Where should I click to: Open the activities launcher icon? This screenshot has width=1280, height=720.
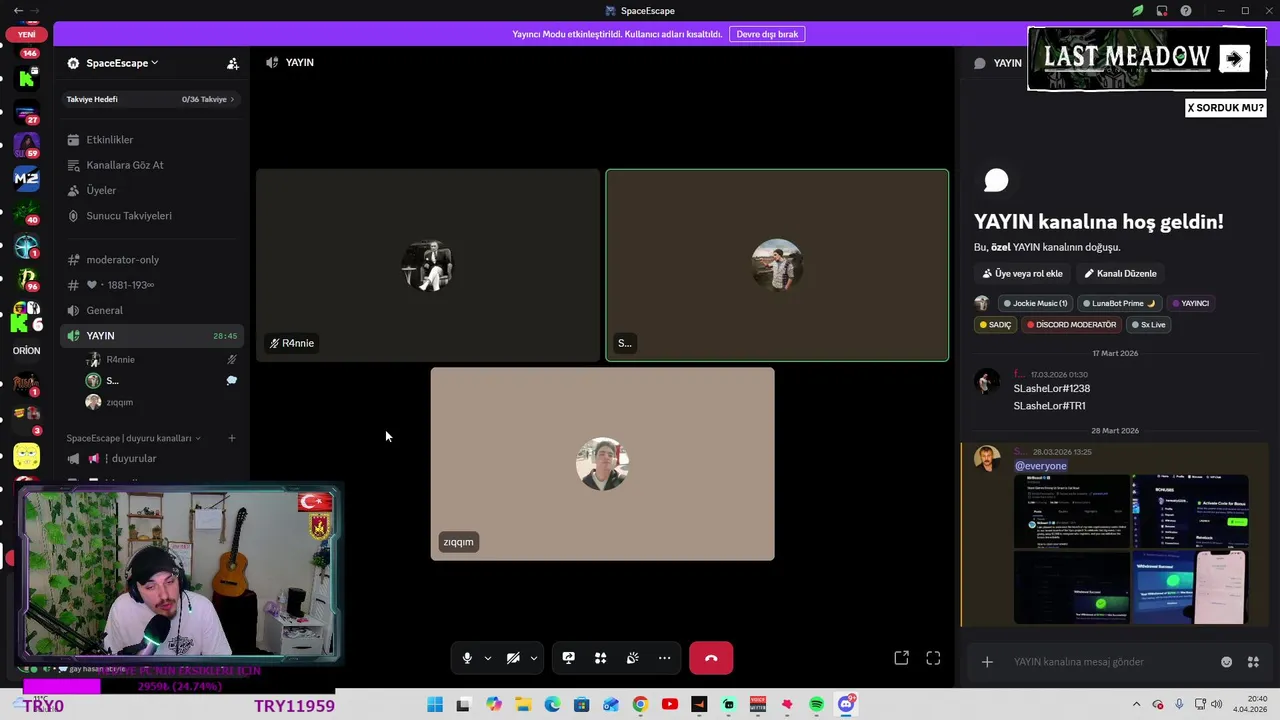(x=601, y=658)
